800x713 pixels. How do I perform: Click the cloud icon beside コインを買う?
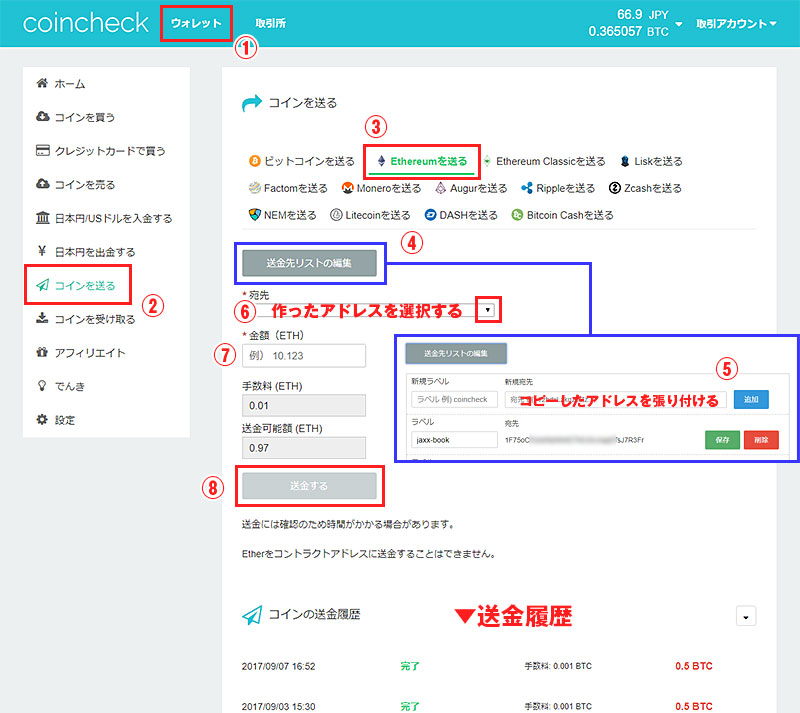[x=42, y=116]
